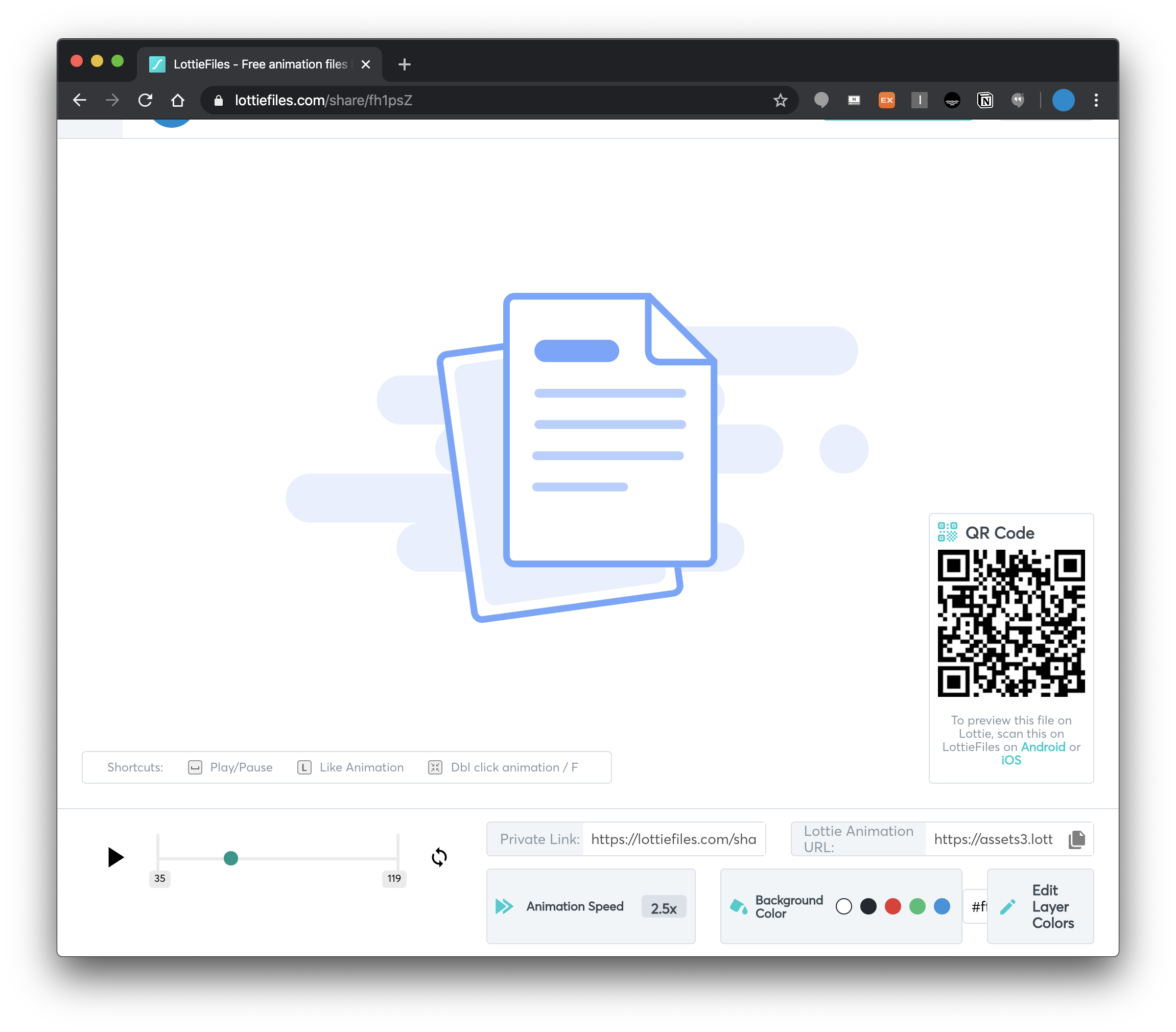Select the green background color swatch
The width and height of the screenshot is (1176, 1032).
click(x=918, y=907)
